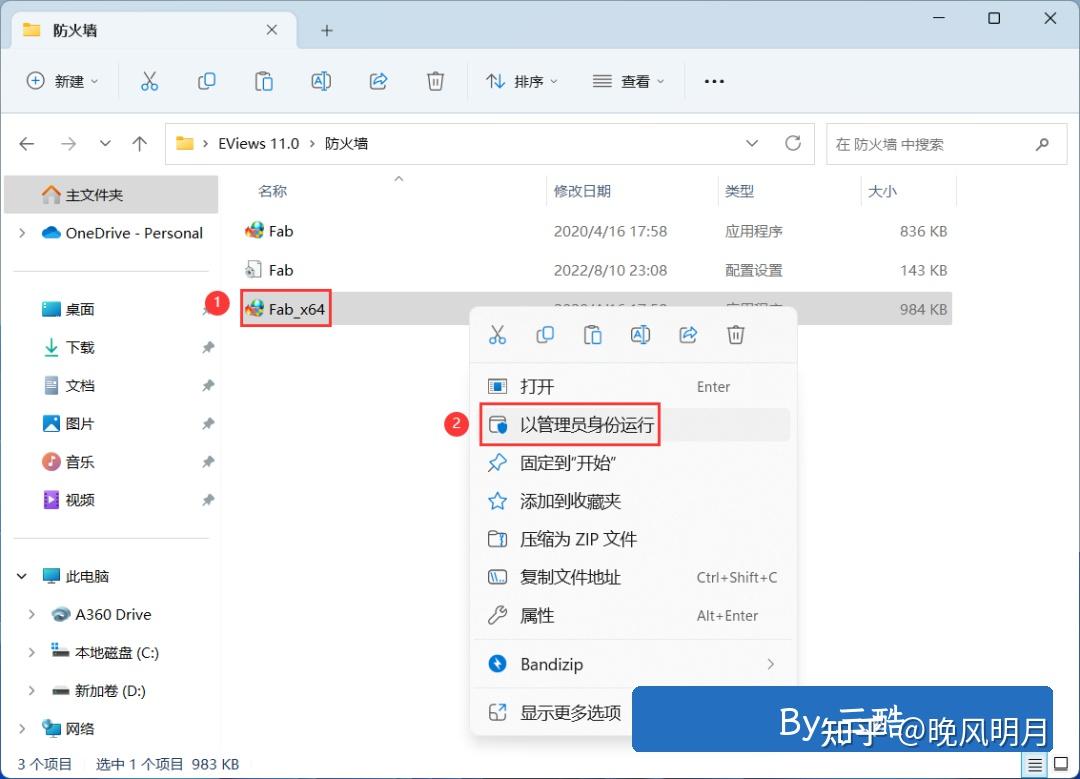Click the Refresh icon in the address bar

(x=794, y=144)
